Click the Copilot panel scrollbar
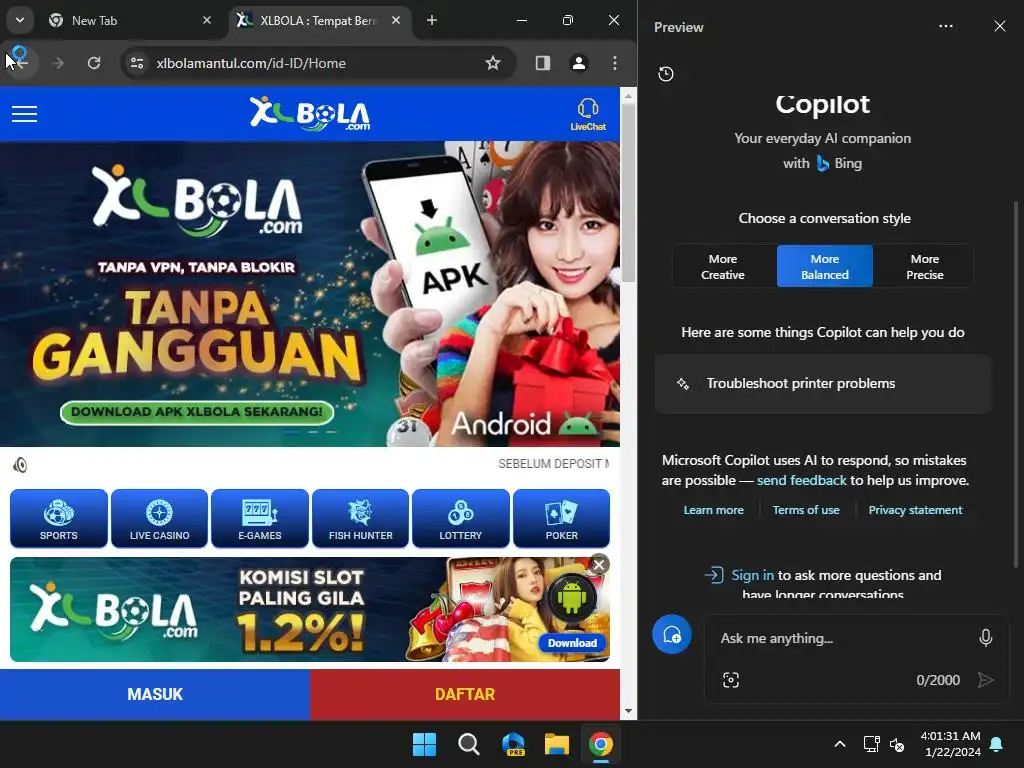Screen dimensions: 1024x768 coord(1016,385)
